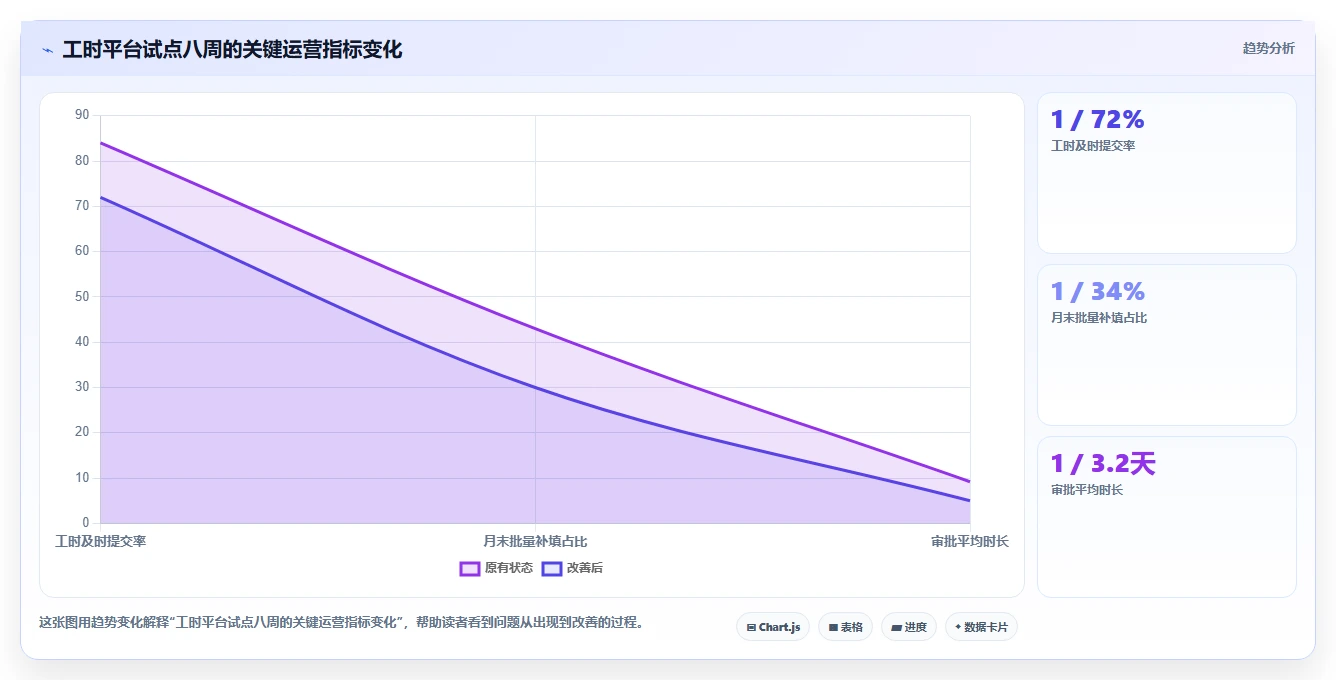Image resolution: width=1336 pixels, height=680 pixels.
Task: Click the blue 改善后 legend swatch
Action: [552, 568]
